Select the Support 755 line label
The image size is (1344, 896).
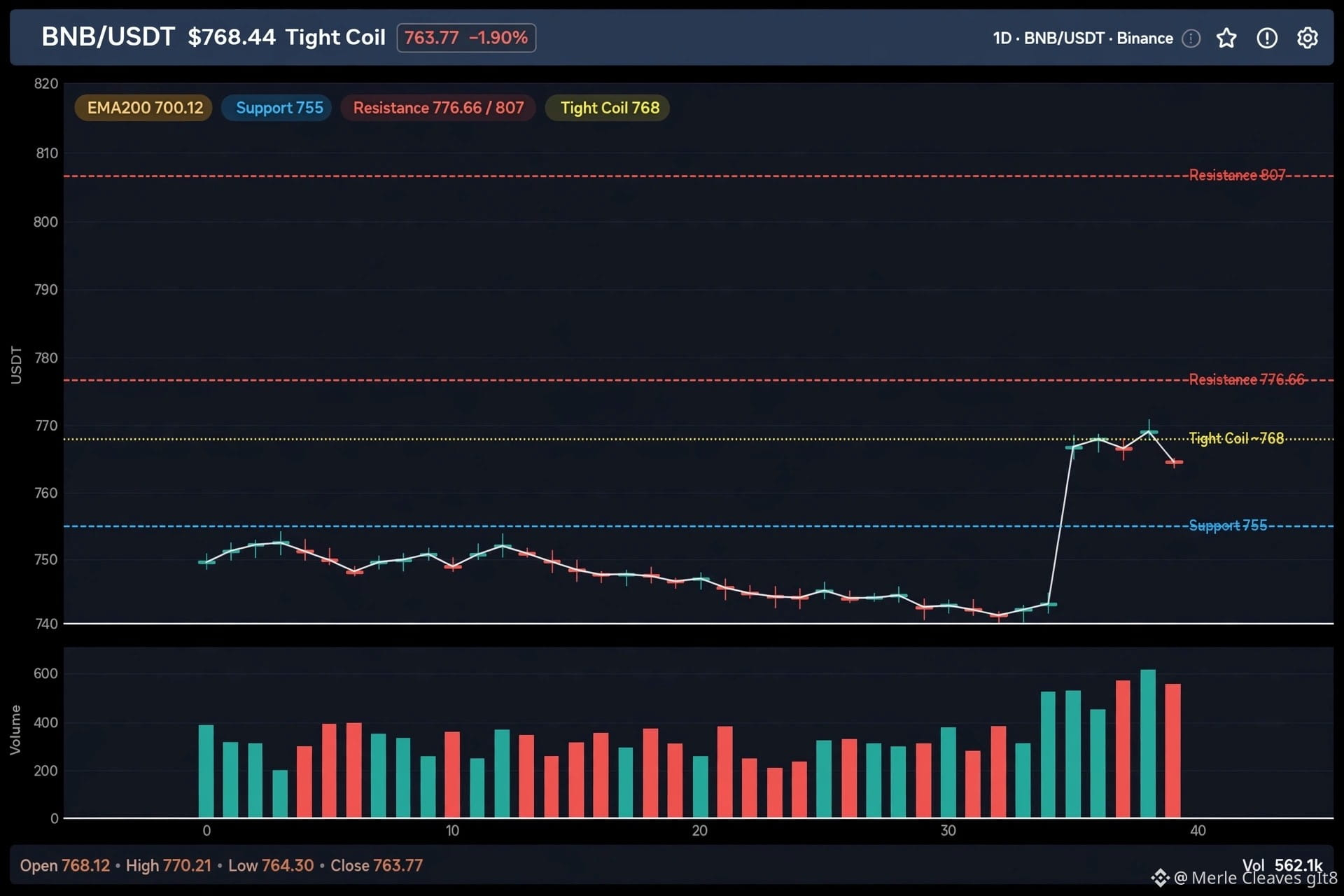tap(1228, 525)
